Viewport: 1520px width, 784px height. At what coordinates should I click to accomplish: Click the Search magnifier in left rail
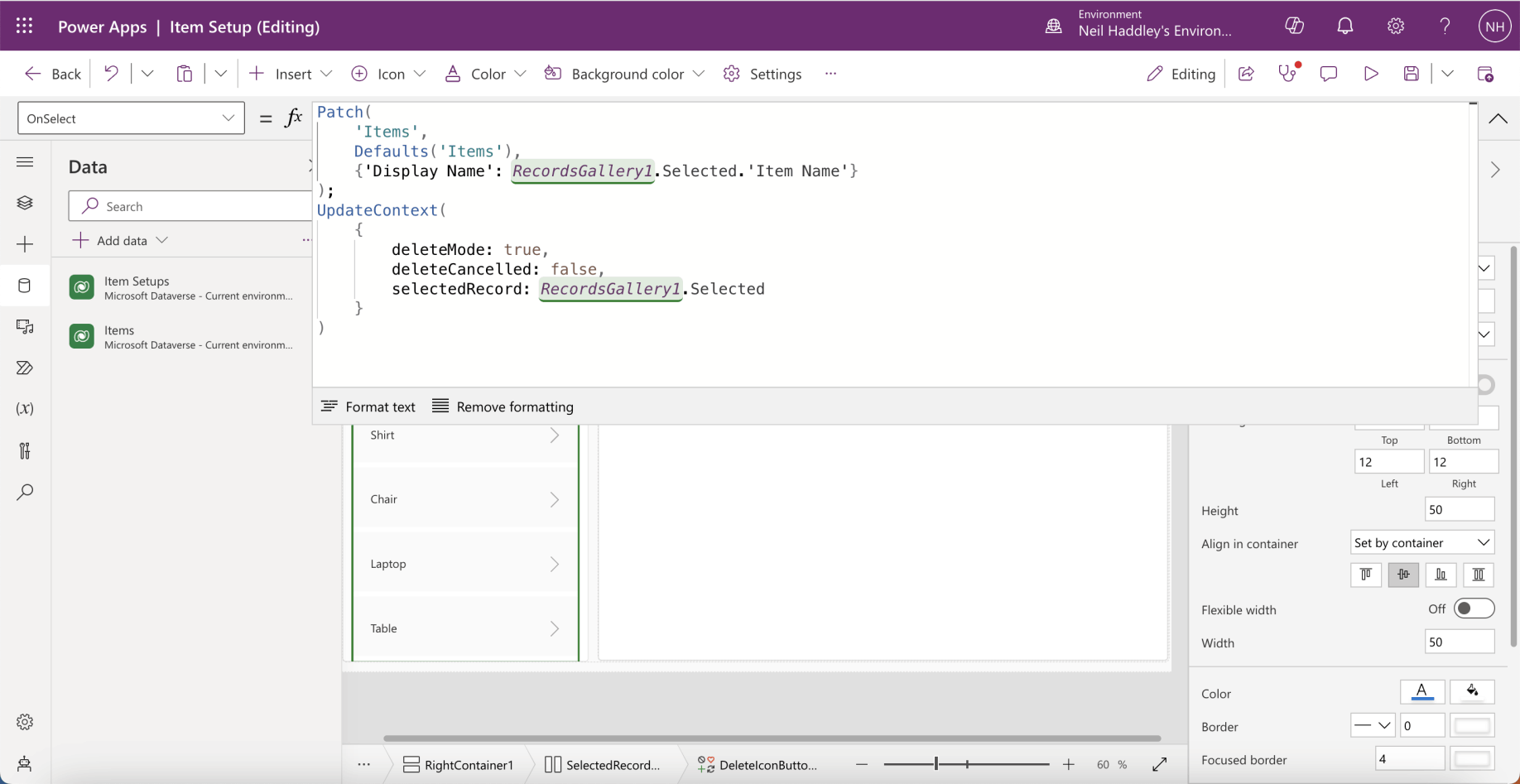25,492
